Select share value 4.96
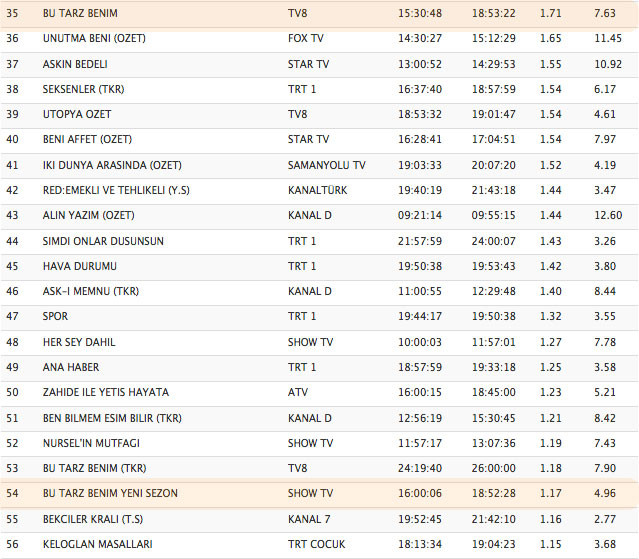 tap(605, 493)
